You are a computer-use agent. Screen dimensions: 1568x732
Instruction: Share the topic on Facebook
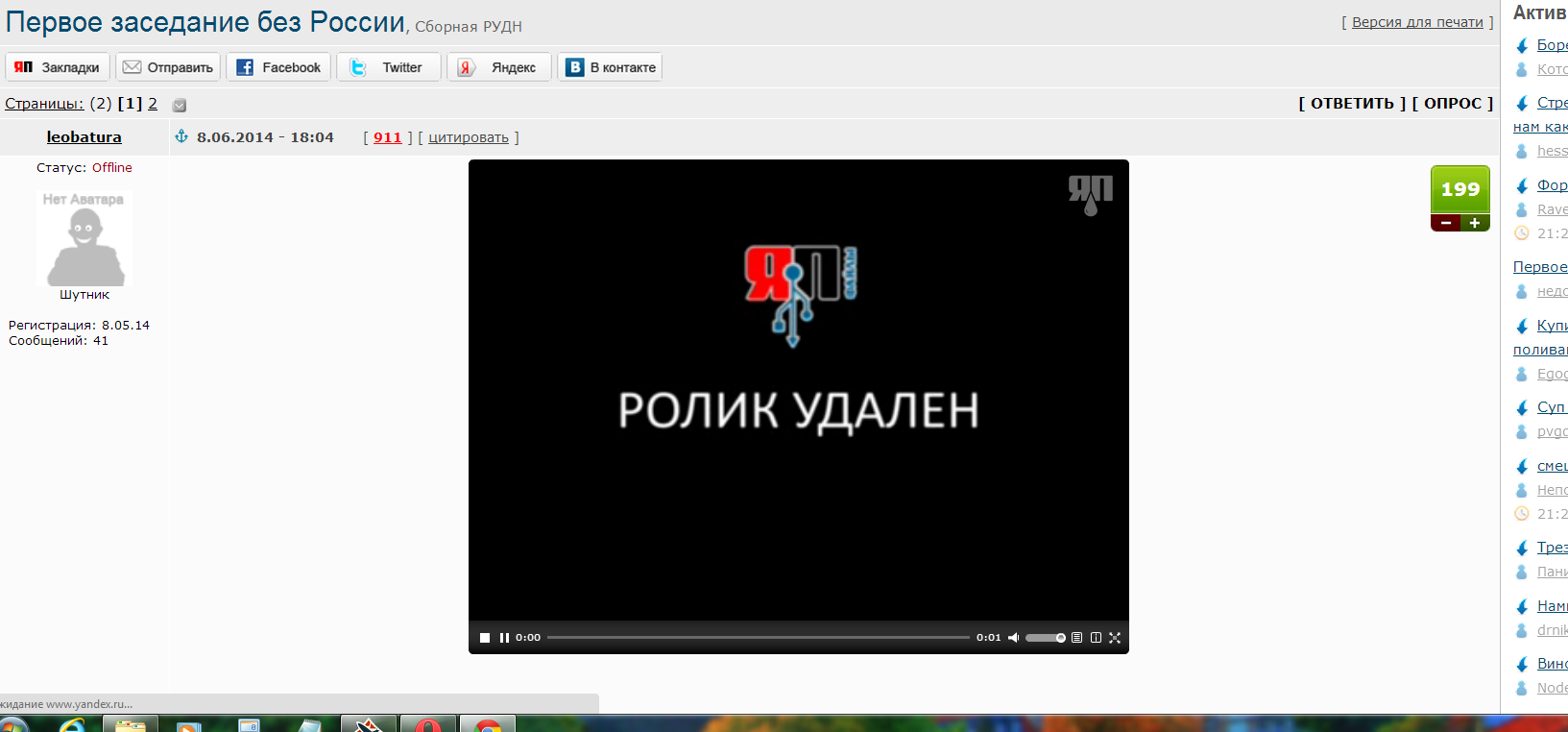pos(278,67)
